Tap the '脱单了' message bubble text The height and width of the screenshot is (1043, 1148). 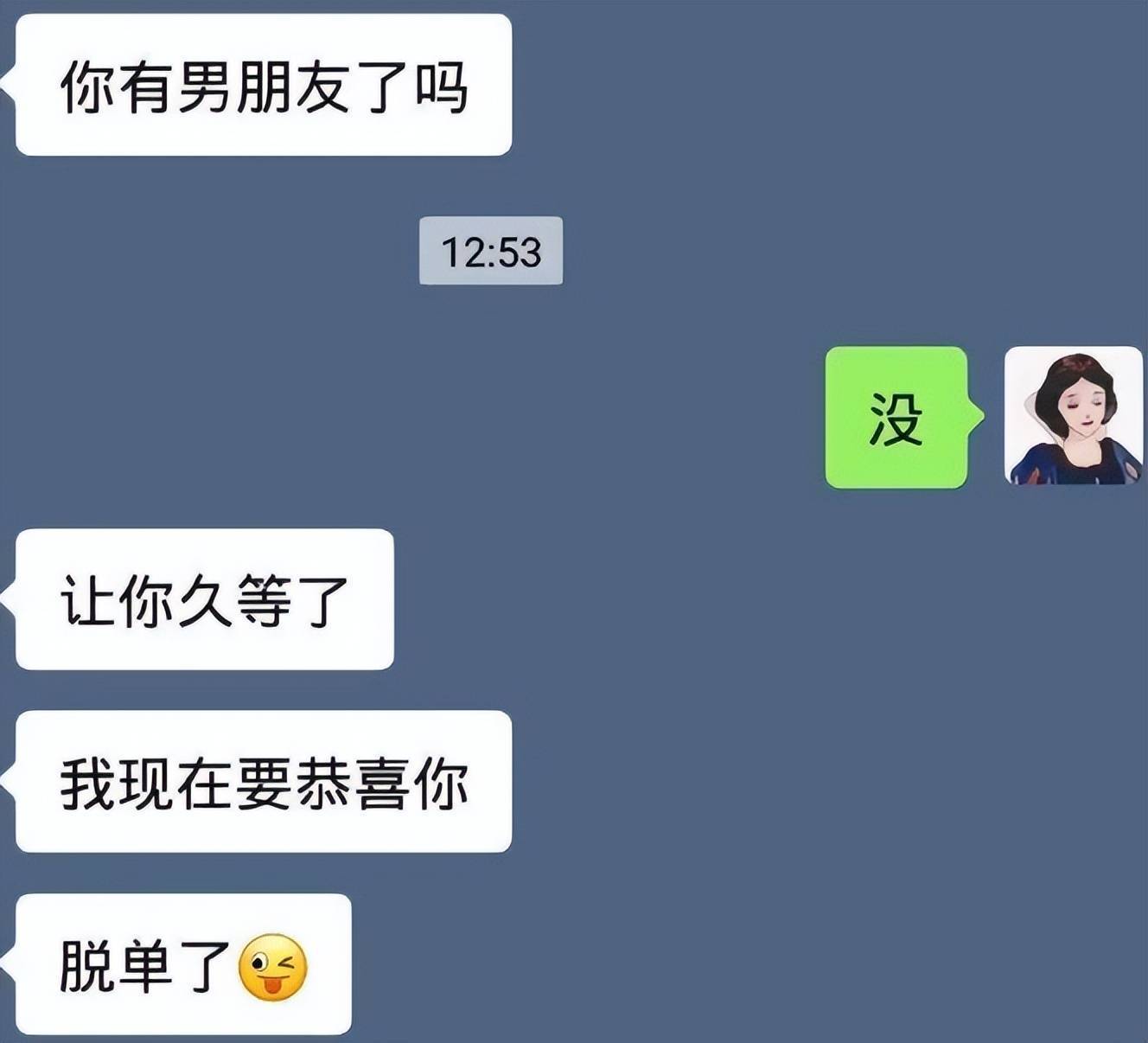tap(144, 967)
